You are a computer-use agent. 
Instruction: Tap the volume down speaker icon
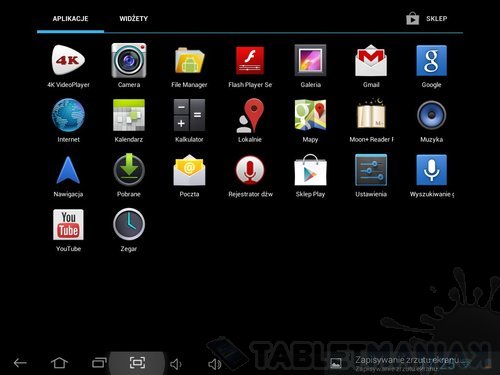(x=176, y=364)
